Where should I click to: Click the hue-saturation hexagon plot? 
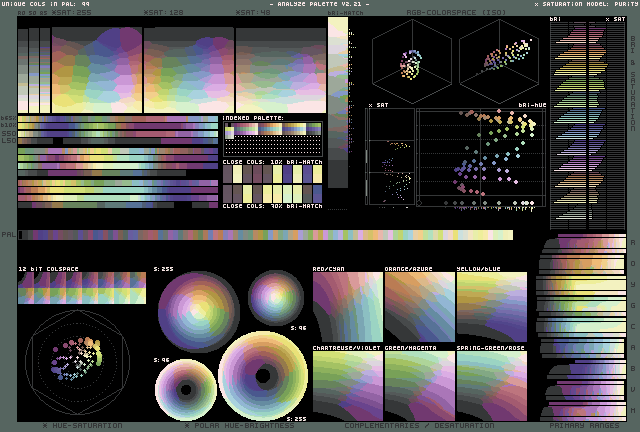(x=77, y=364)
